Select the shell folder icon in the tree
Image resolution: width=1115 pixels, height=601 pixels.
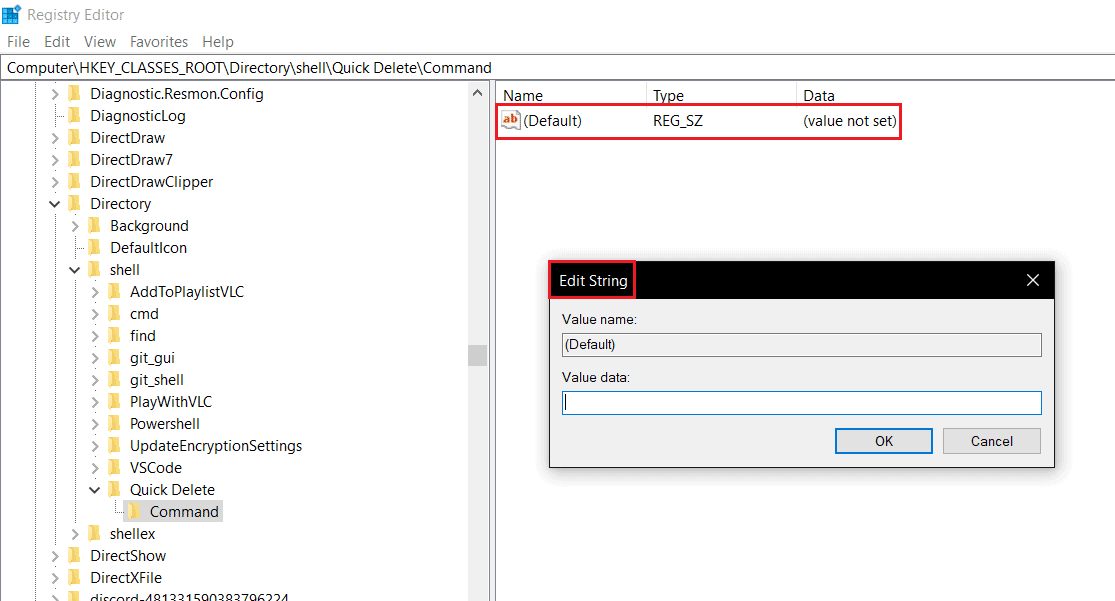pos(95,269)
